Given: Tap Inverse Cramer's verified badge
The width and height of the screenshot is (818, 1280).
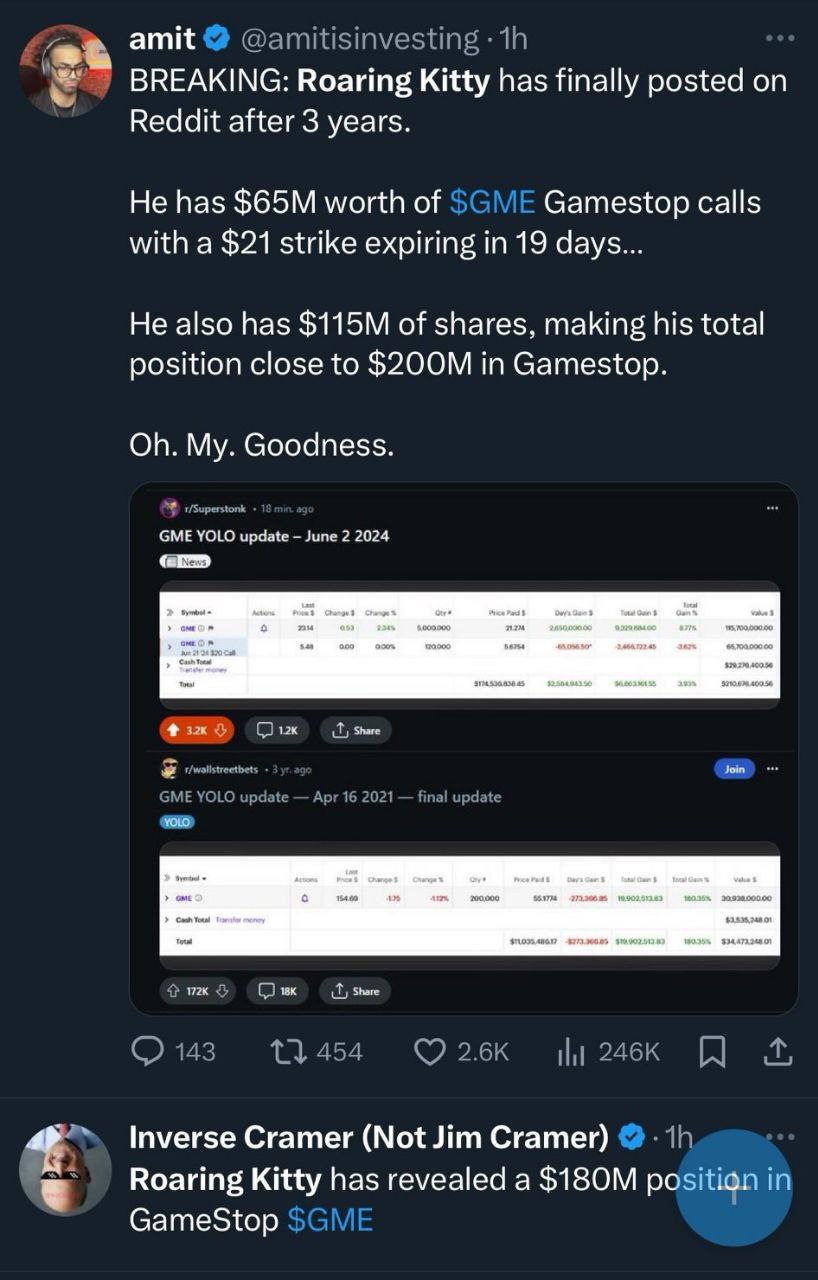Looking at the screenshot, I should pos(630,1137).
